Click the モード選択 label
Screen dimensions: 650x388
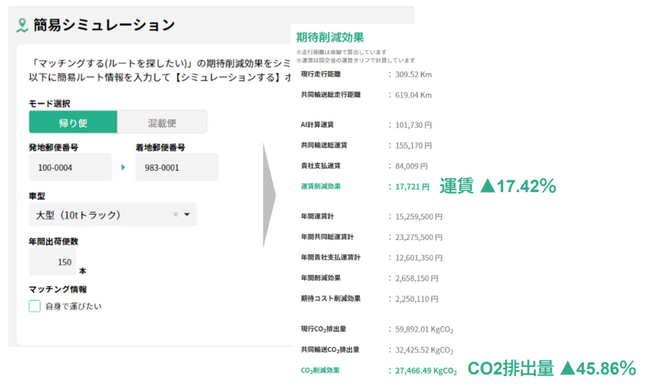coord(49,104)
